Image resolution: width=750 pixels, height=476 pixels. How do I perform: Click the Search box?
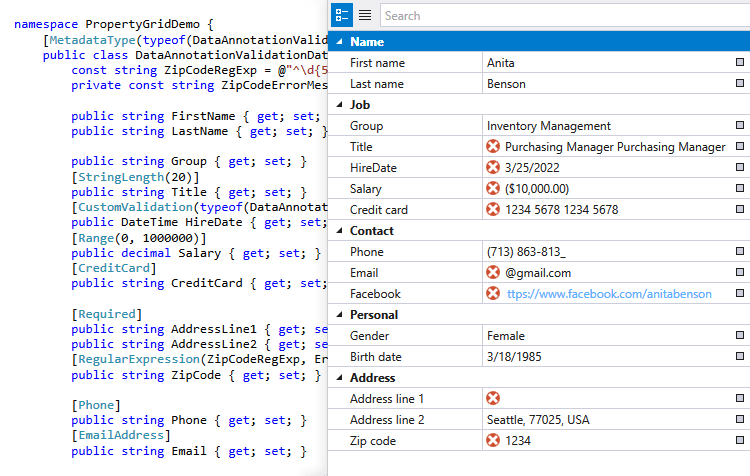pos(560,15)
